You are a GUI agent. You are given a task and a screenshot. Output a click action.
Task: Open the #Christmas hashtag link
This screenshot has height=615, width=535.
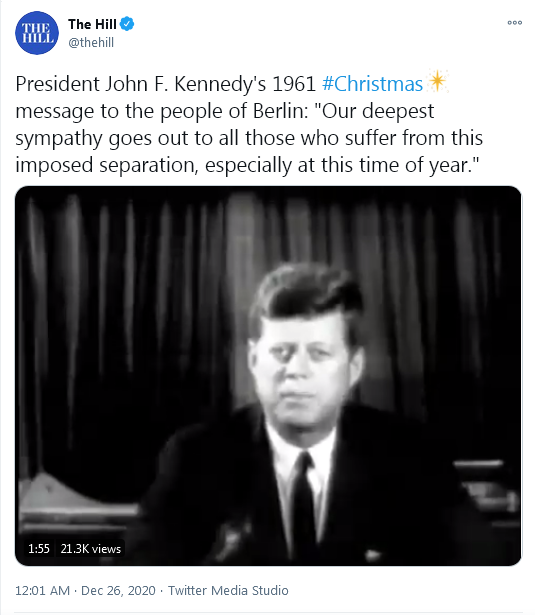372,84
